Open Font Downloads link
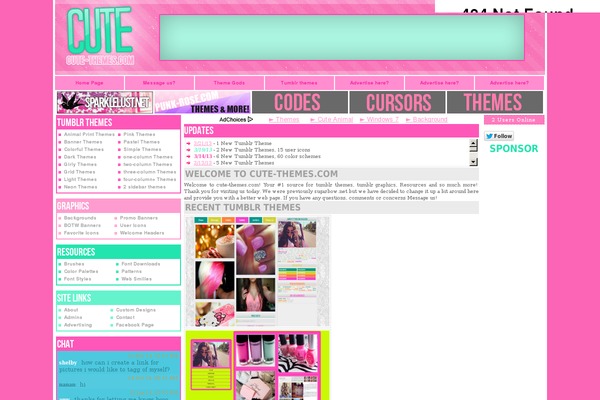The width and height of the screenshot is (600, 400). tap(141, 264)
